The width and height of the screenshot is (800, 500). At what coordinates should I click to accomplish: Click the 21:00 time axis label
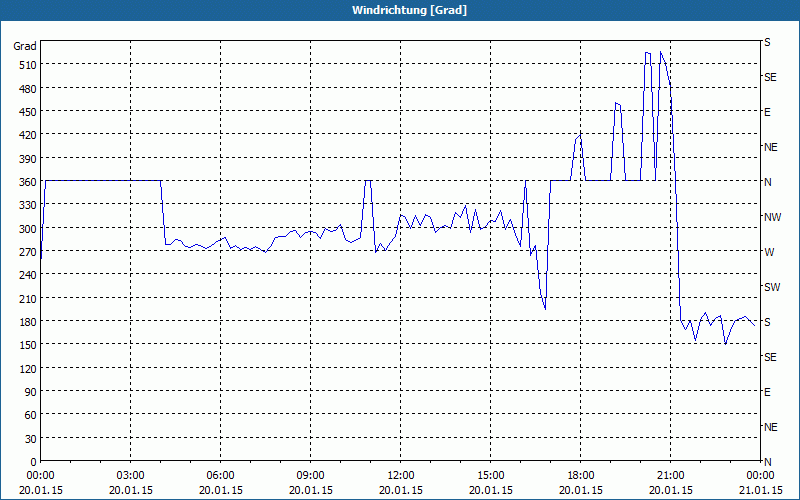pos(670,476)
